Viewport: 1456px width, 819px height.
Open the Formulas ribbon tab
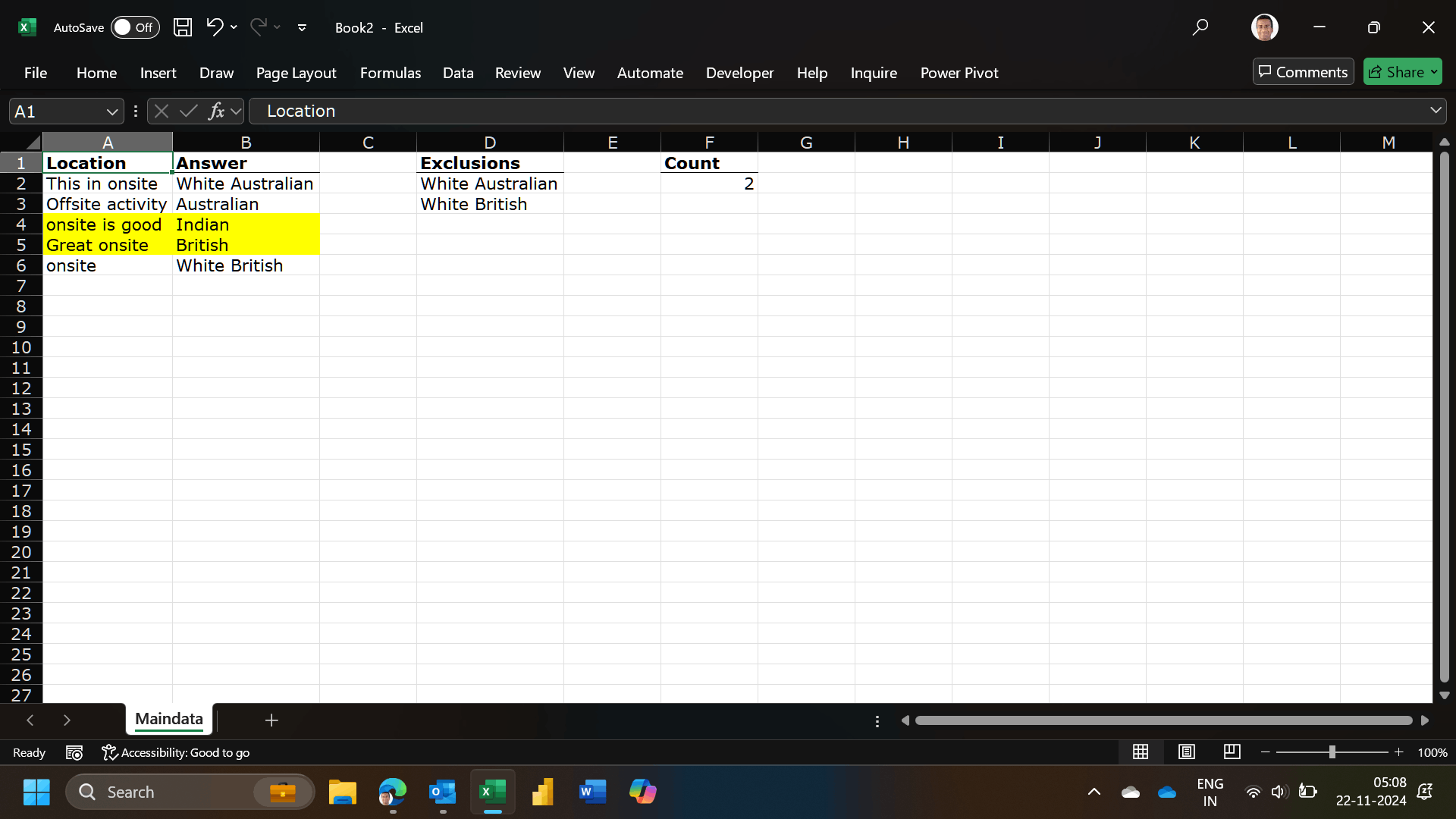click(x=390, y=73)
